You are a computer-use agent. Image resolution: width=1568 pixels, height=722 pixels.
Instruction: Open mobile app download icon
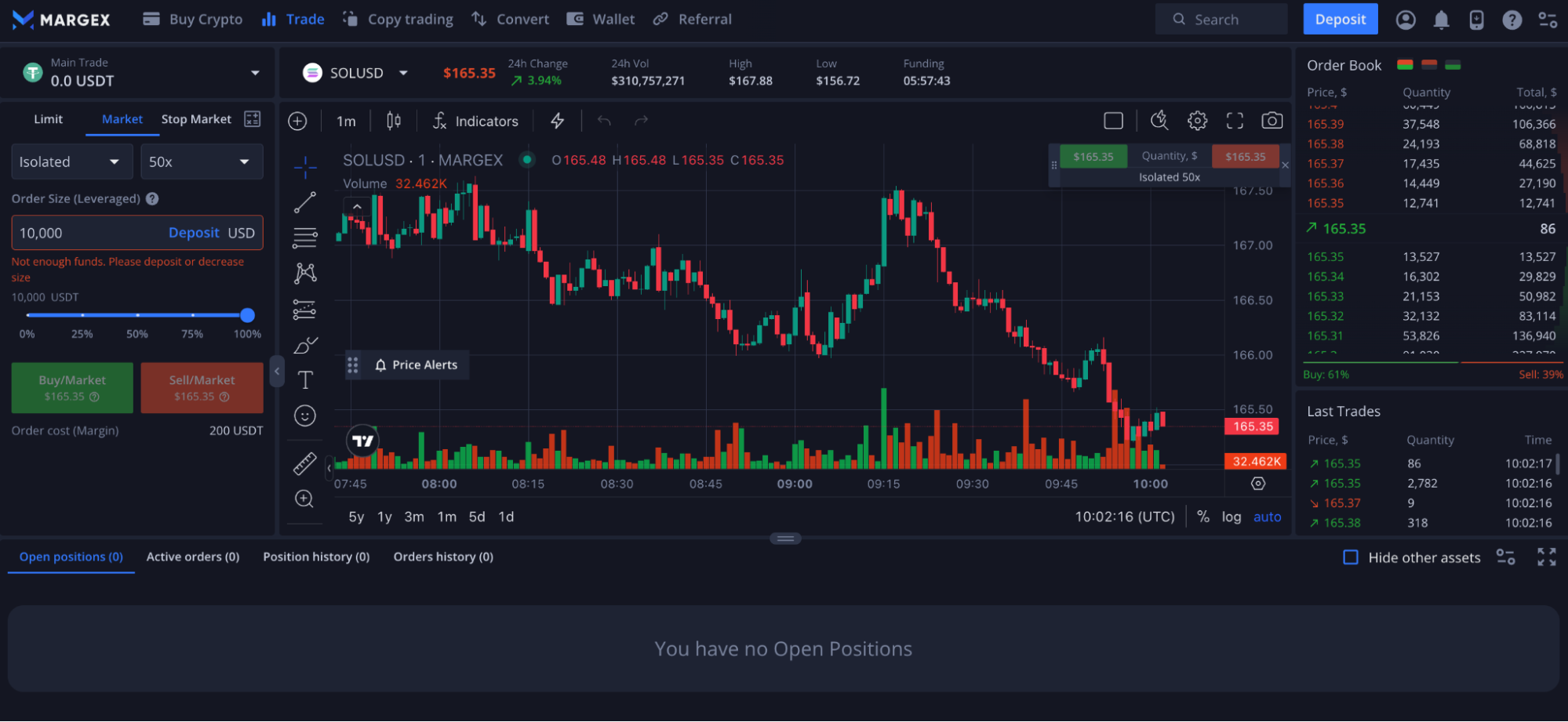coord(1476,20)
